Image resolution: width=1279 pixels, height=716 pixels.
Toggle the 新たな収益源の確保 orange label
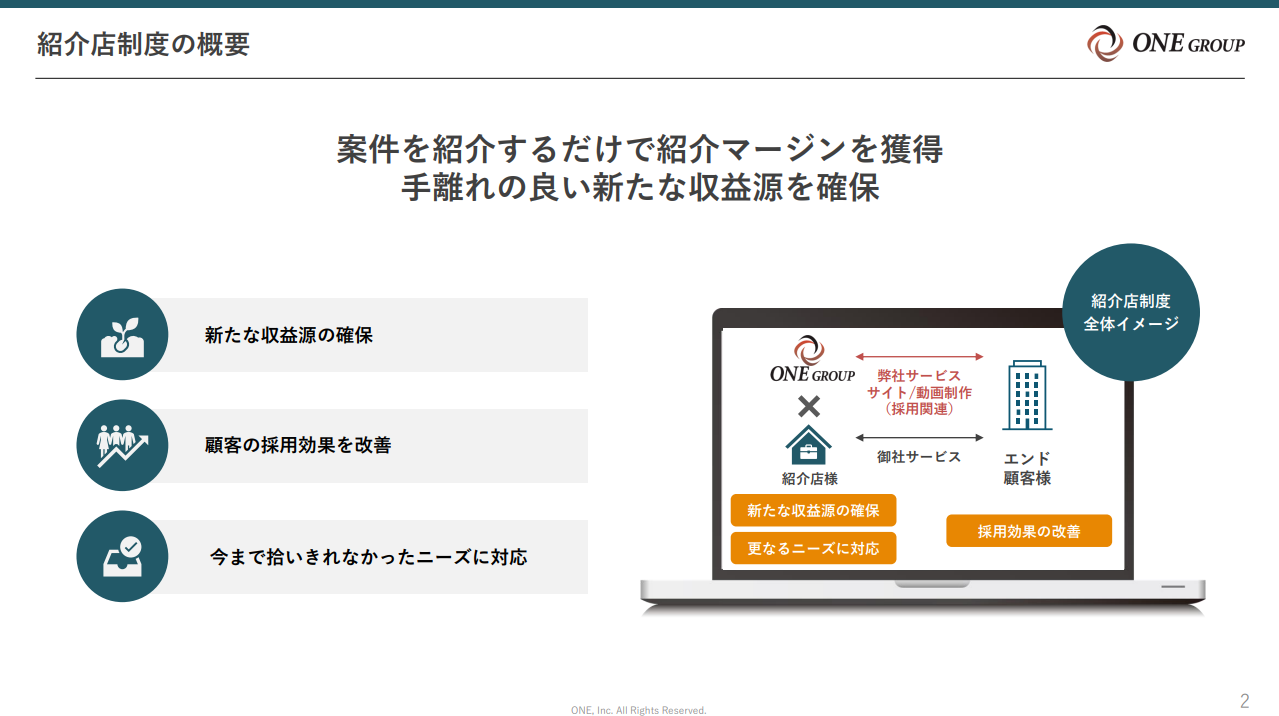point(813,510)
